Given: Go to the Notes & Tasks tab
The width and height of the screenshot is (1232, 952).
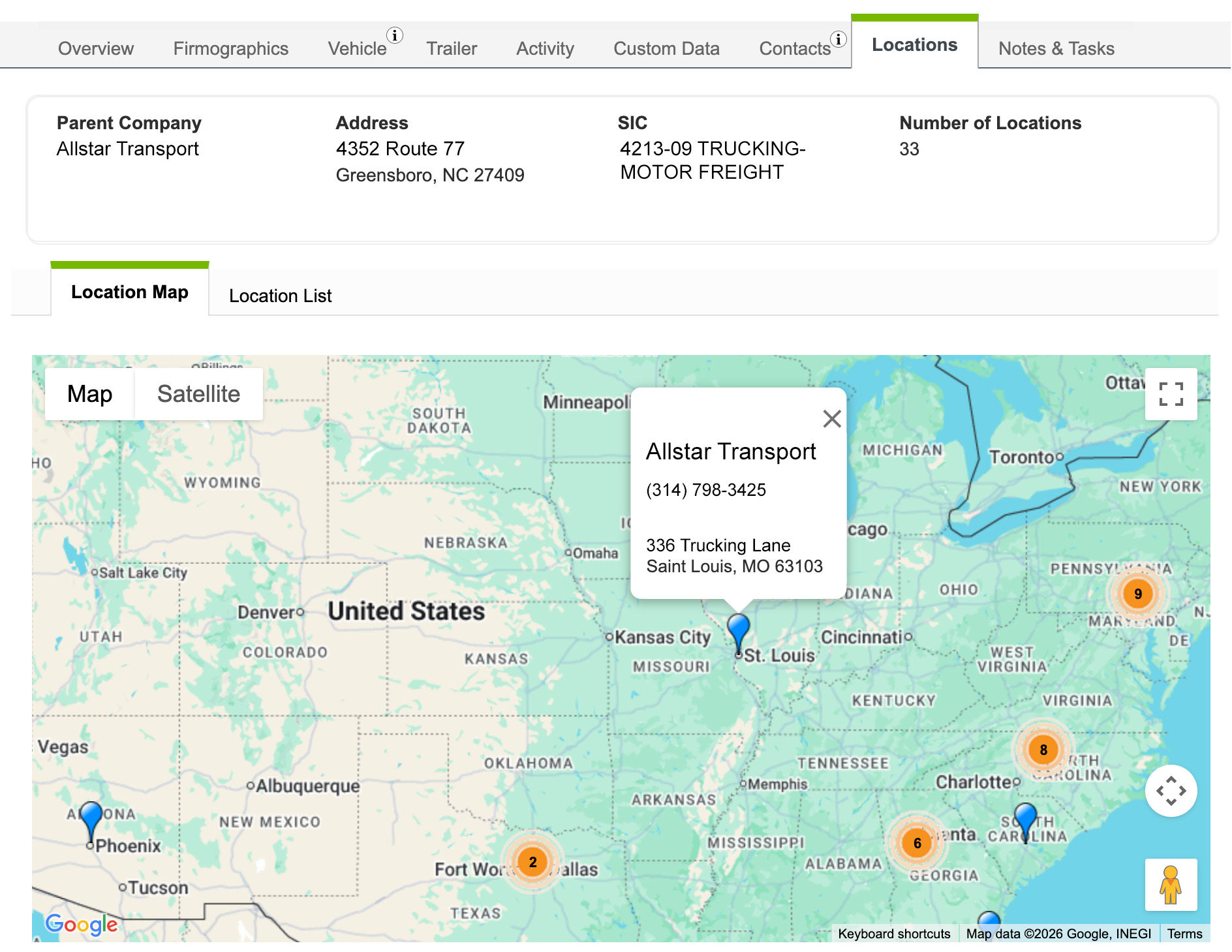Looking at the screenshot, I should 1056,48.
